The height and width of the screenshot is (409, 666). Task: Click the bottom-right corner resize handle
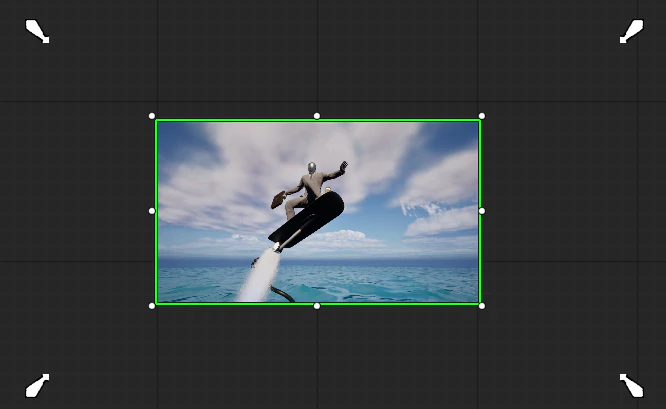coord(482,306)
